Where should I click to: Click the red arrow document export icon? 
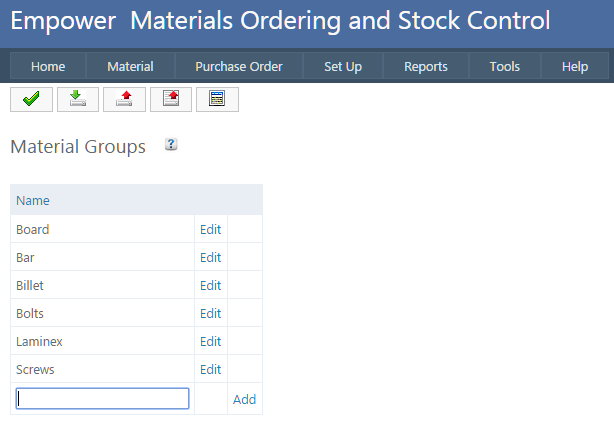[x=170, y=99]
